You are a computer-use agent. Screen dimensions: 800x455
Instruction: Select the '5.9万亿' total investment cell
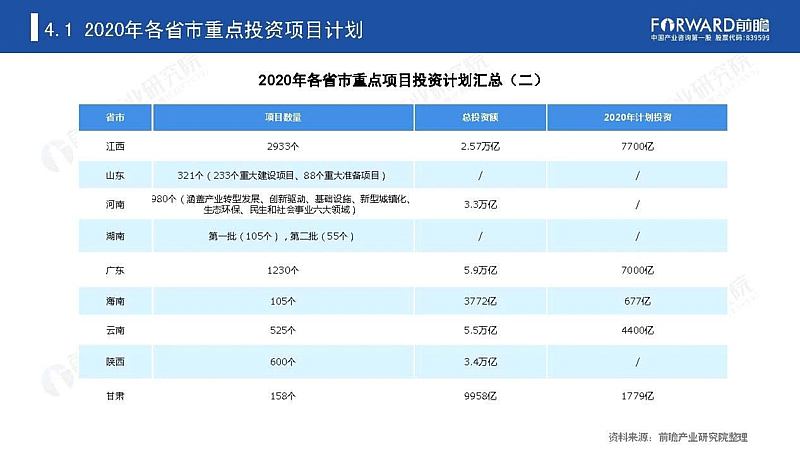pyautogui.click(x=480, y=270)
